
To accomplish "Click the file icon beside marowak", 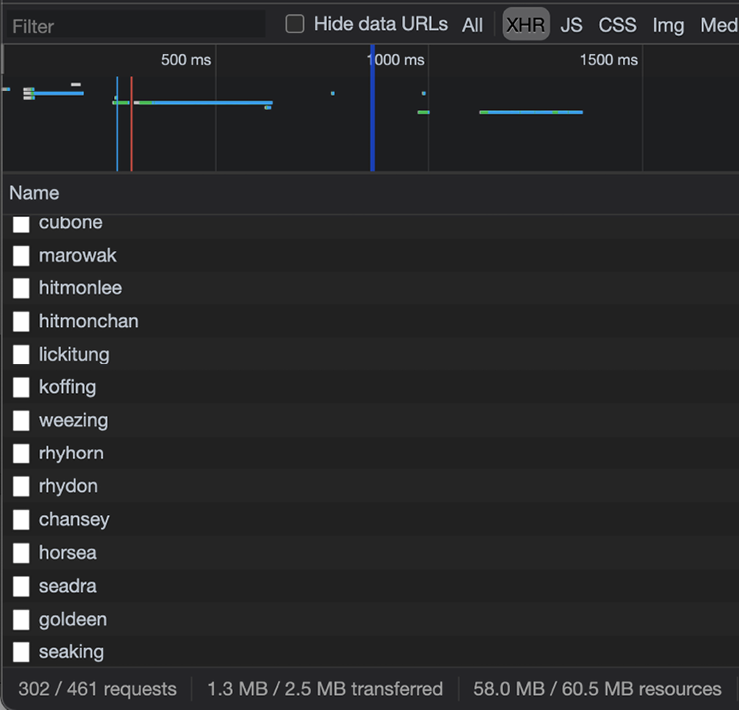I will point(21,256).
